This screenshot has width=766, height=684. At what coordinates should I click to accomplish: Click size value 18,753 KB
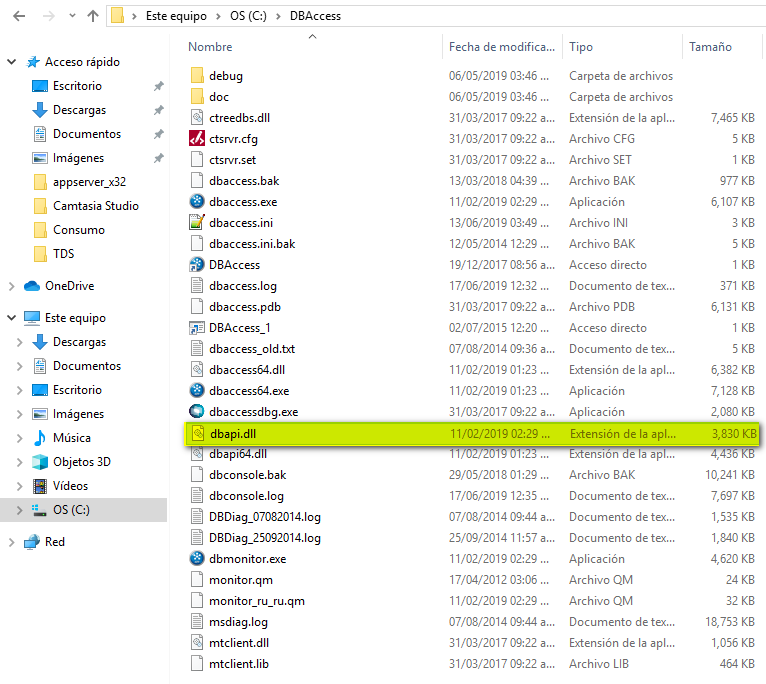click(x=730, y=622)
